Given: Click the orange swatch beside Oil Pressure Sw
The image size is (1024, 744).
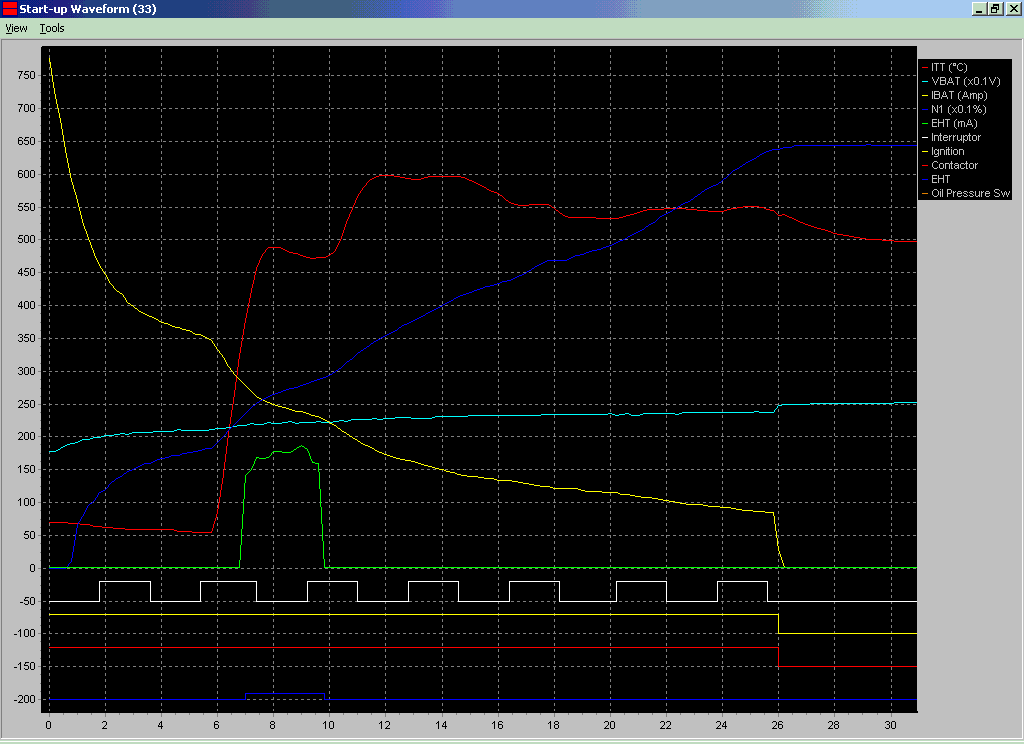Looking at the screenshot, I should pyautogui.click(x=925, y=193).
